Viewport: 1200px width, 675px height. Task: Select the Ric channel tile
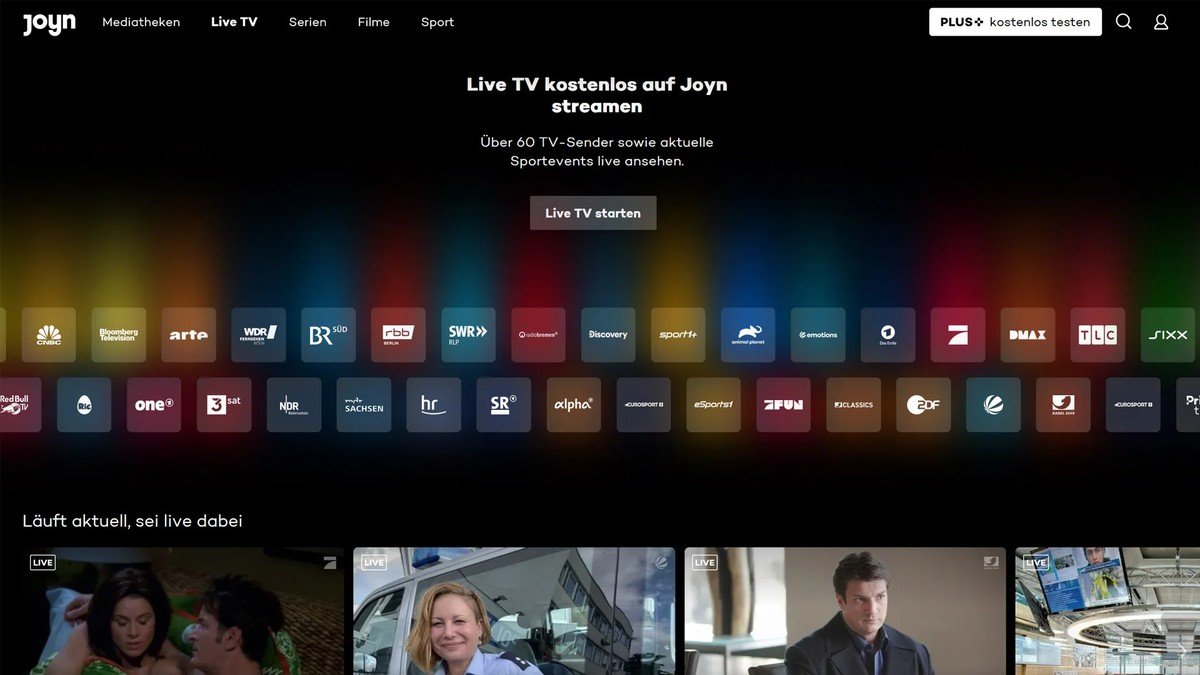[x=84, y=405]
